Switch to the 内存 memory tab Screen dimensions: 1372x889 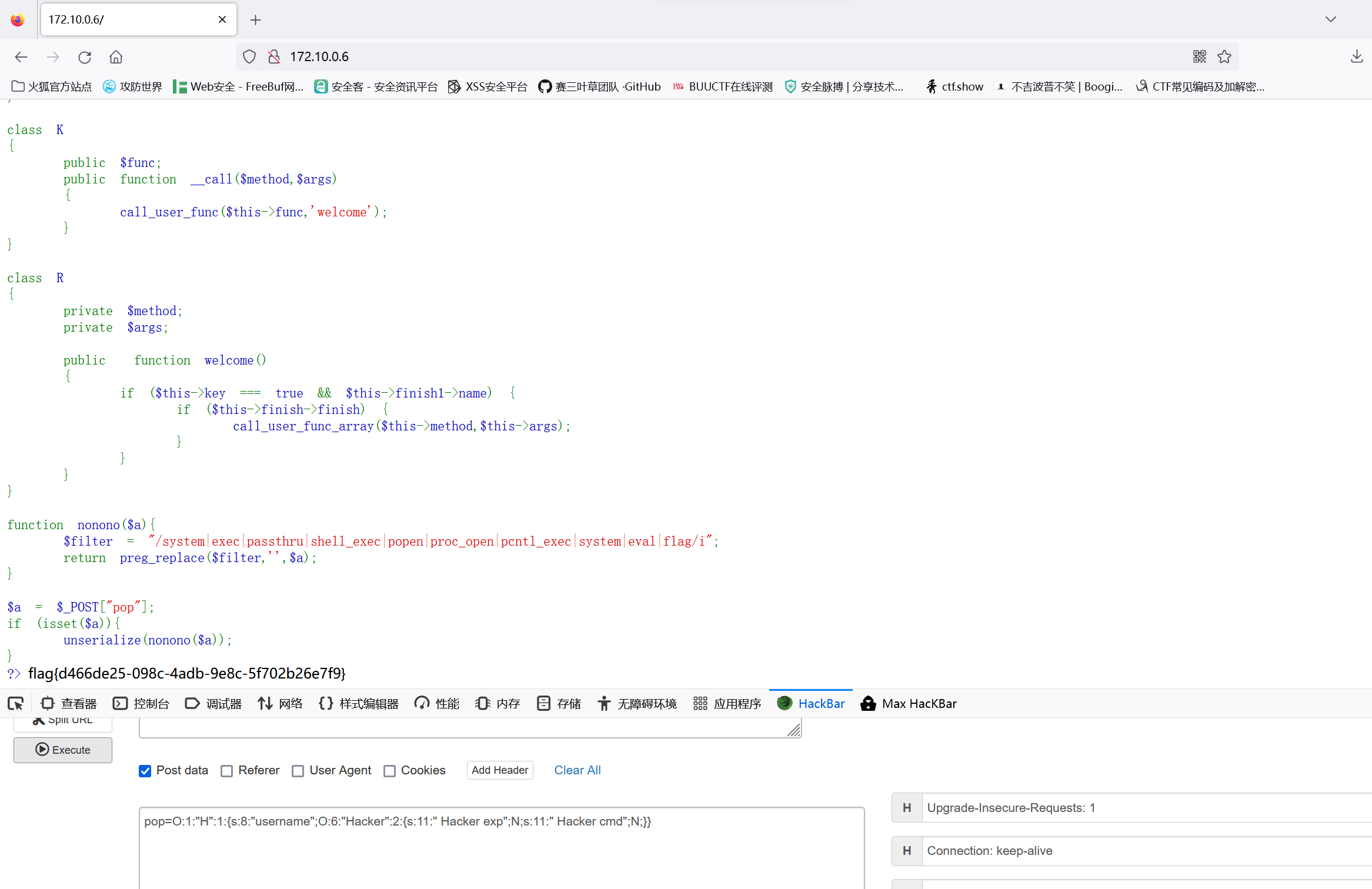click(x=498, y=703)
